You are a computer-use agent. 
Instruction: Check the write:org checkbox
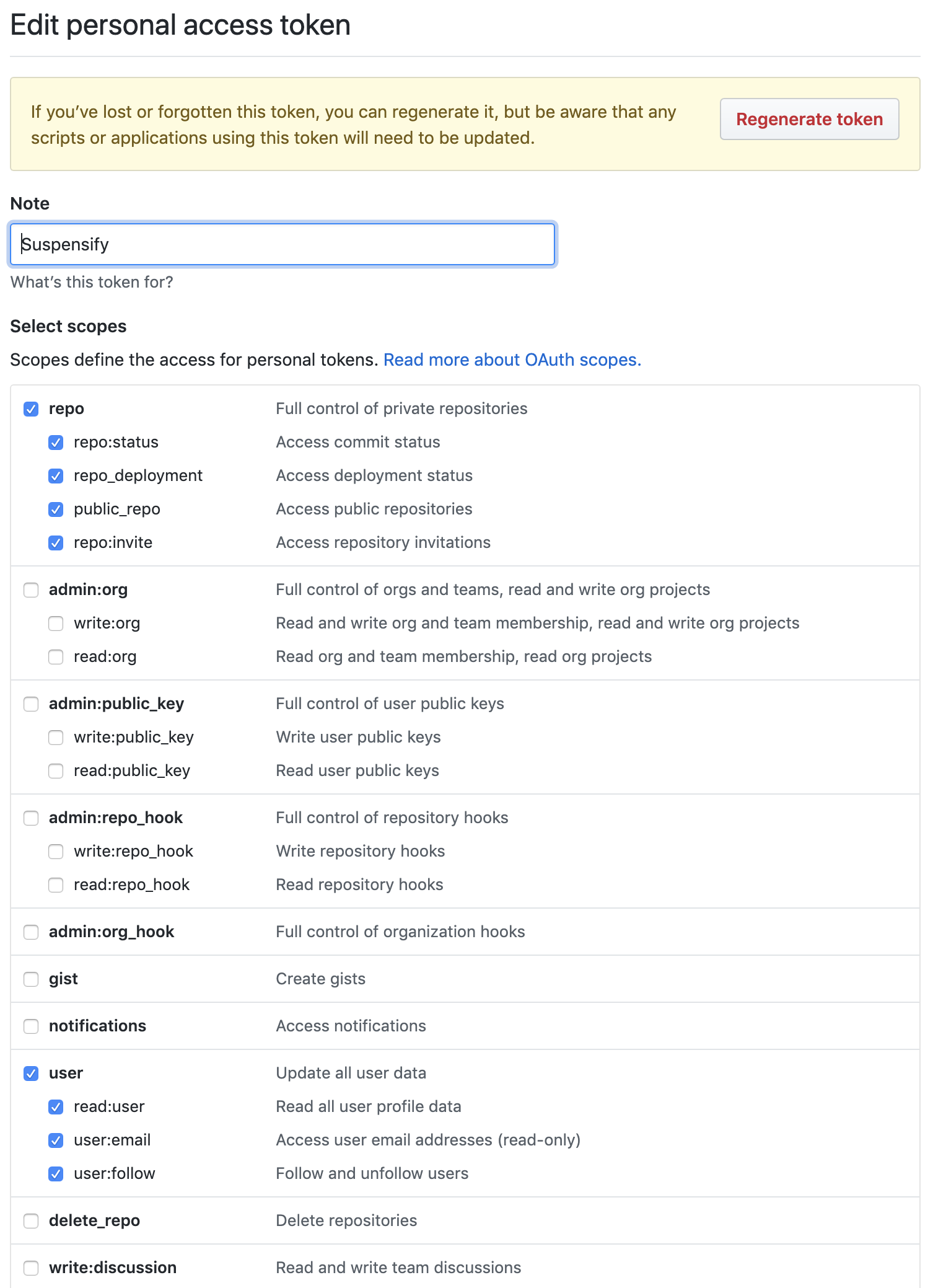(x=56, y=624)
